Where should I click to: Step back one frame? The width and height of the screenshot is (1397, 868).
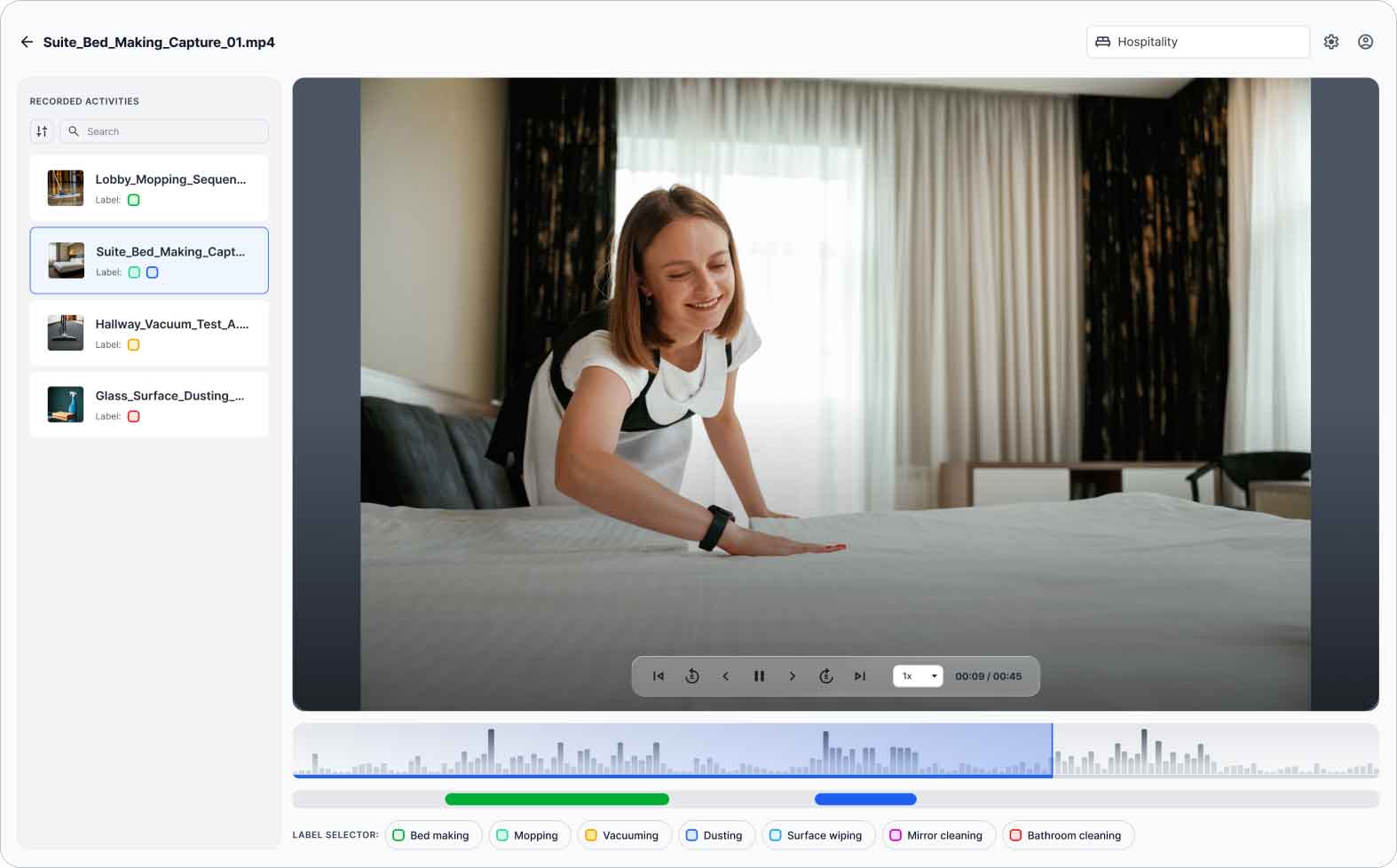point(726,676)
